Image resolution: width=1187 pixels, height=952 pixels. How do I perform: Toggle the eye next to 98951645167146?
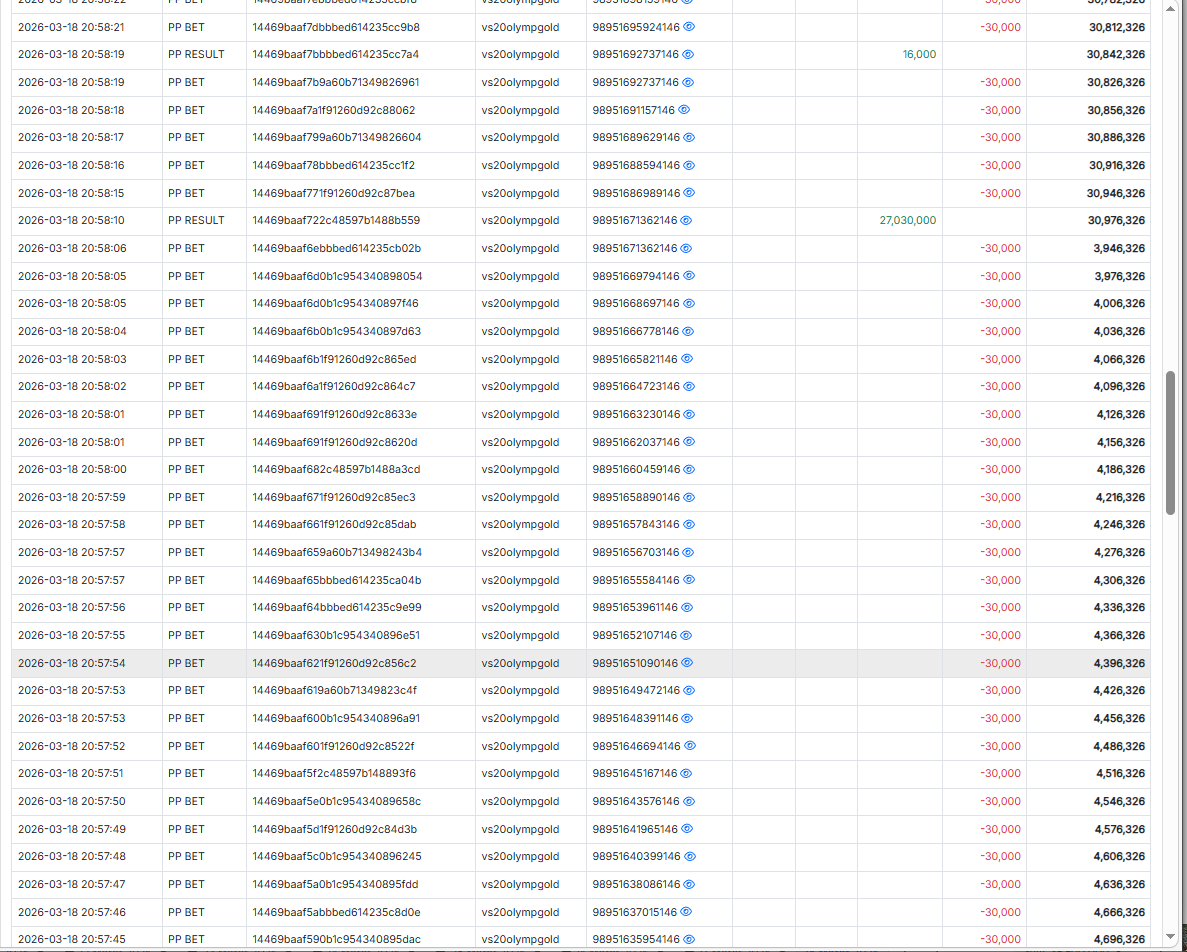[687, 773]
